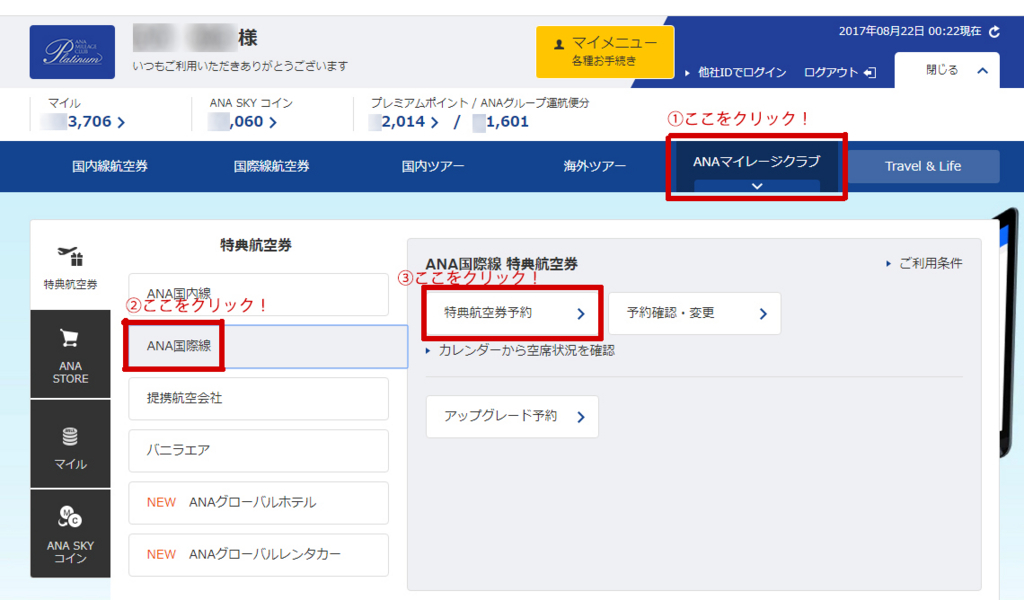The width and height of the screenshot is (1024, 600).
Task: Click the ログアウト logout link
Action: point(839,73)
